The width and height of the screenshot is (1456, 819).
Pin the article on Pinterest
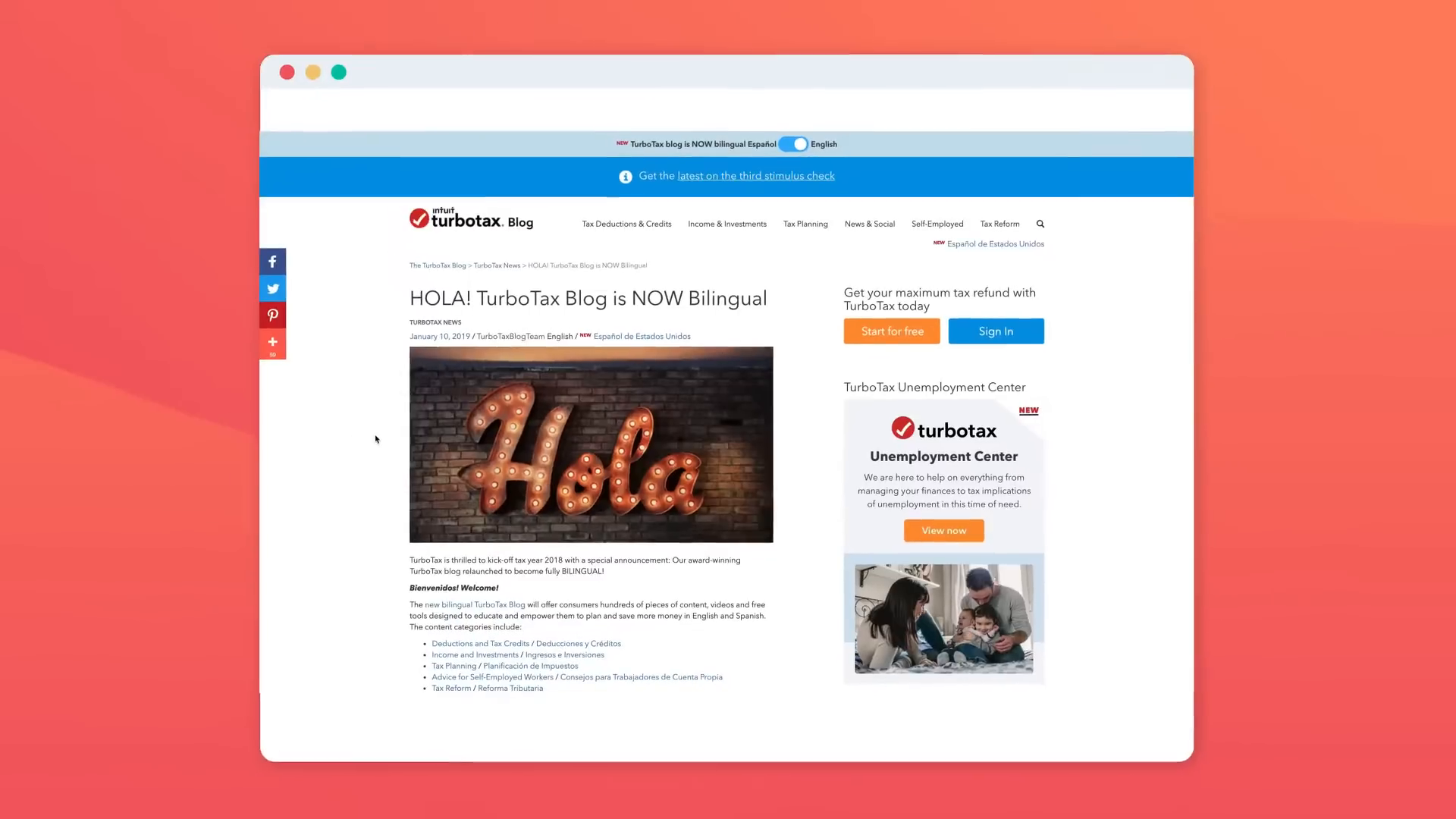tap(272, 315)
